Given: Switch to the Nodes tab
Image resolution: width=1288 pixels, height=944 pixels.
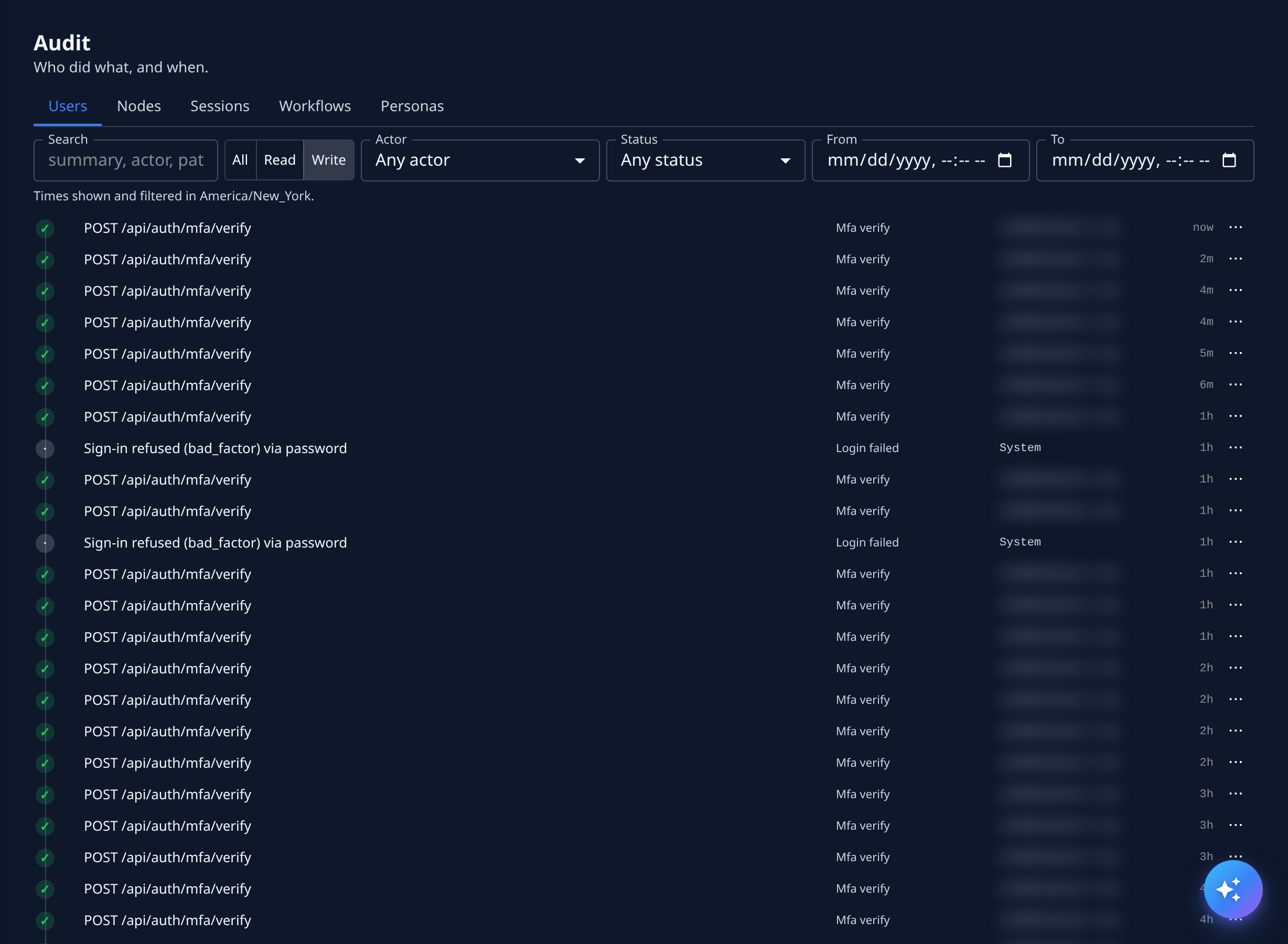Looking at the screenshot, I should (x=139, y=106).
